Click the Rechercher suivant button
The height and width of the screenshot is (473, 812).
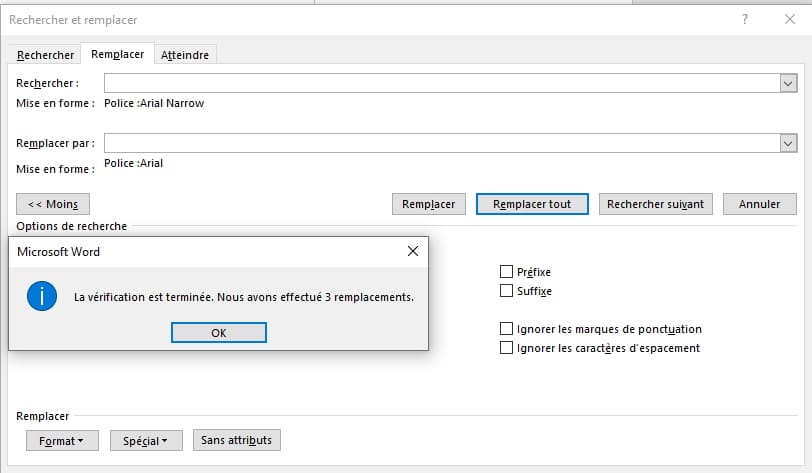coord(655,204)
